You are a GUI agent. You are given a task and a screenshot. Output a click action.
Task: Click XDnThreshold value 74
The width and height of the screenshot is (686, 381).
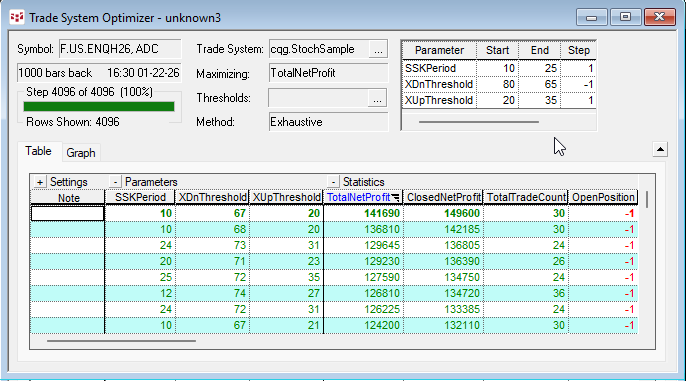(x=212, y=294)
